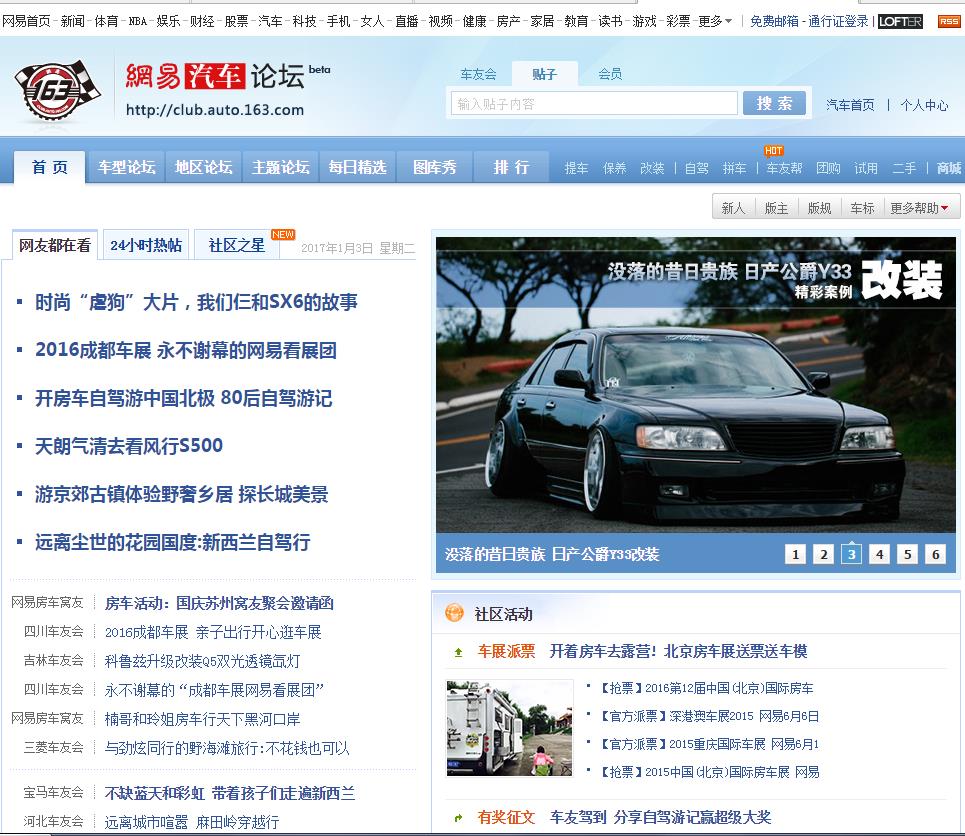This screenshot has height=836, width=965.
Task: Open the 改装 sub-navigation link
Action: [x=652, y=168]
